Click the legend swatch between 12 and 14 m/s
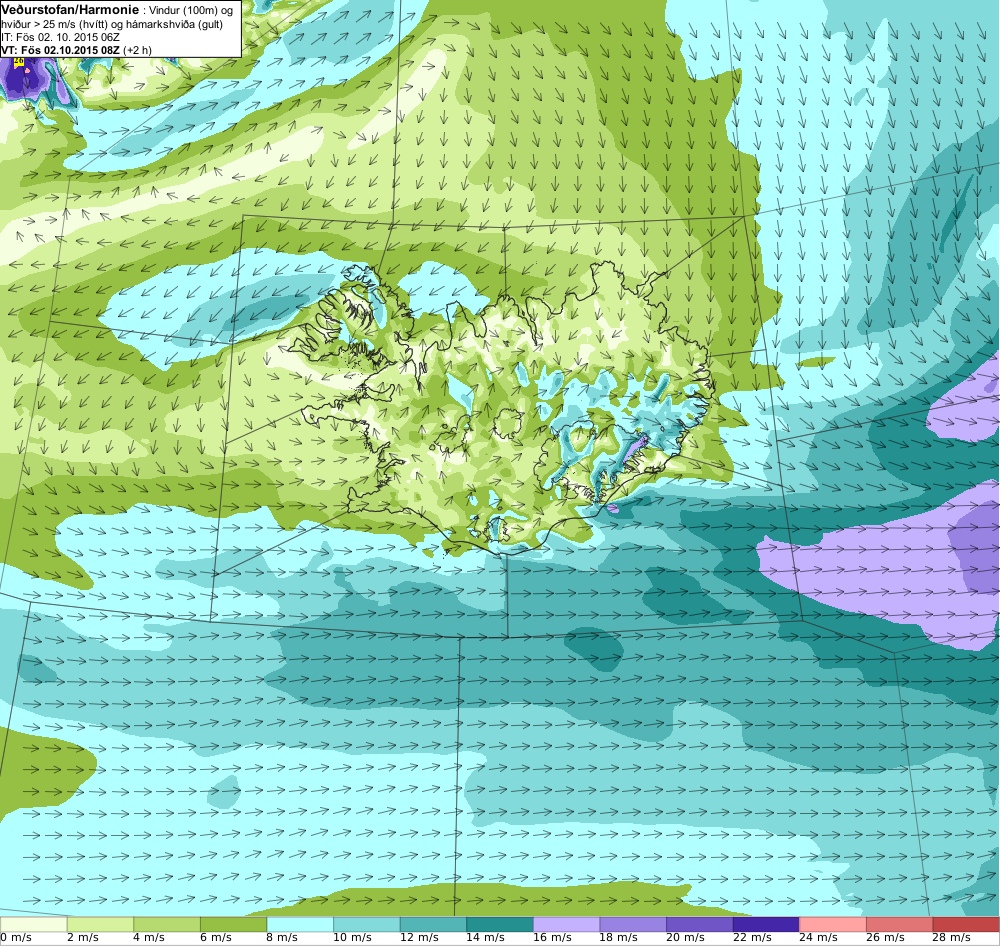The height and width of the screenshot is (946, 1000). [x=433, y=924]
